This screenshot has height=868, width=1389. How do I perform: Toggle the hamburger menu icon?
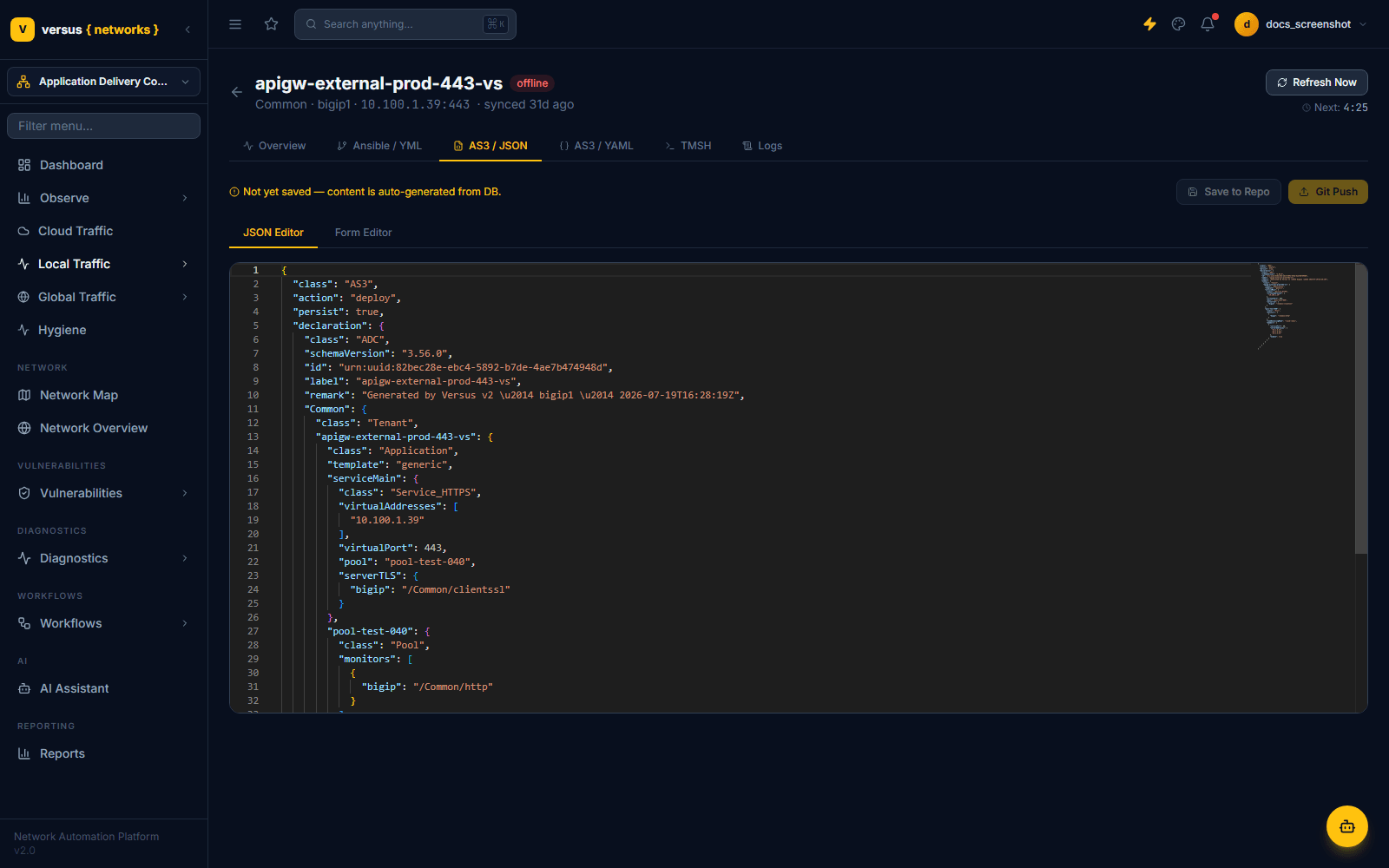click(x=235, y=24)
